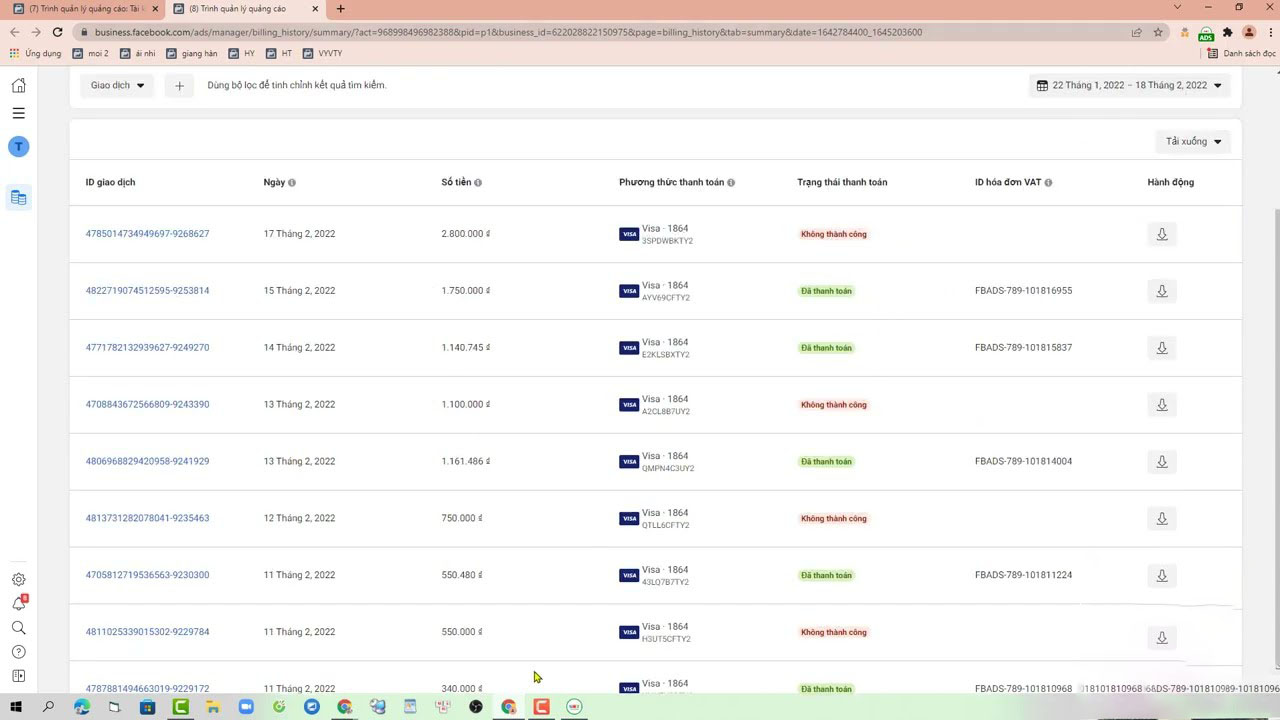Download receipt for 550.480 ₫ transaction

coord(1162,576)
